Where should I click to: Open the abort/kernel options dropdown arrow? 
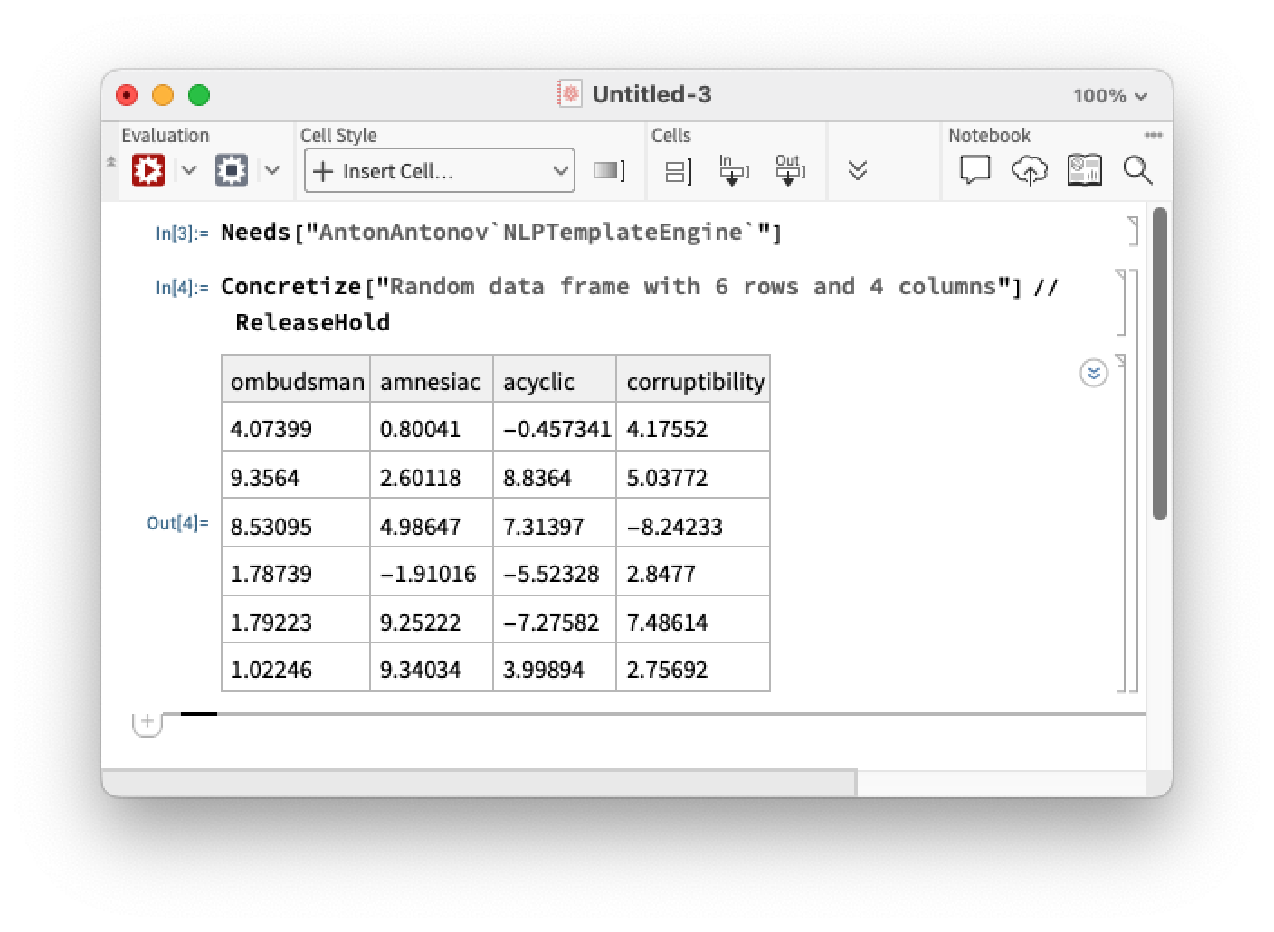272,171
